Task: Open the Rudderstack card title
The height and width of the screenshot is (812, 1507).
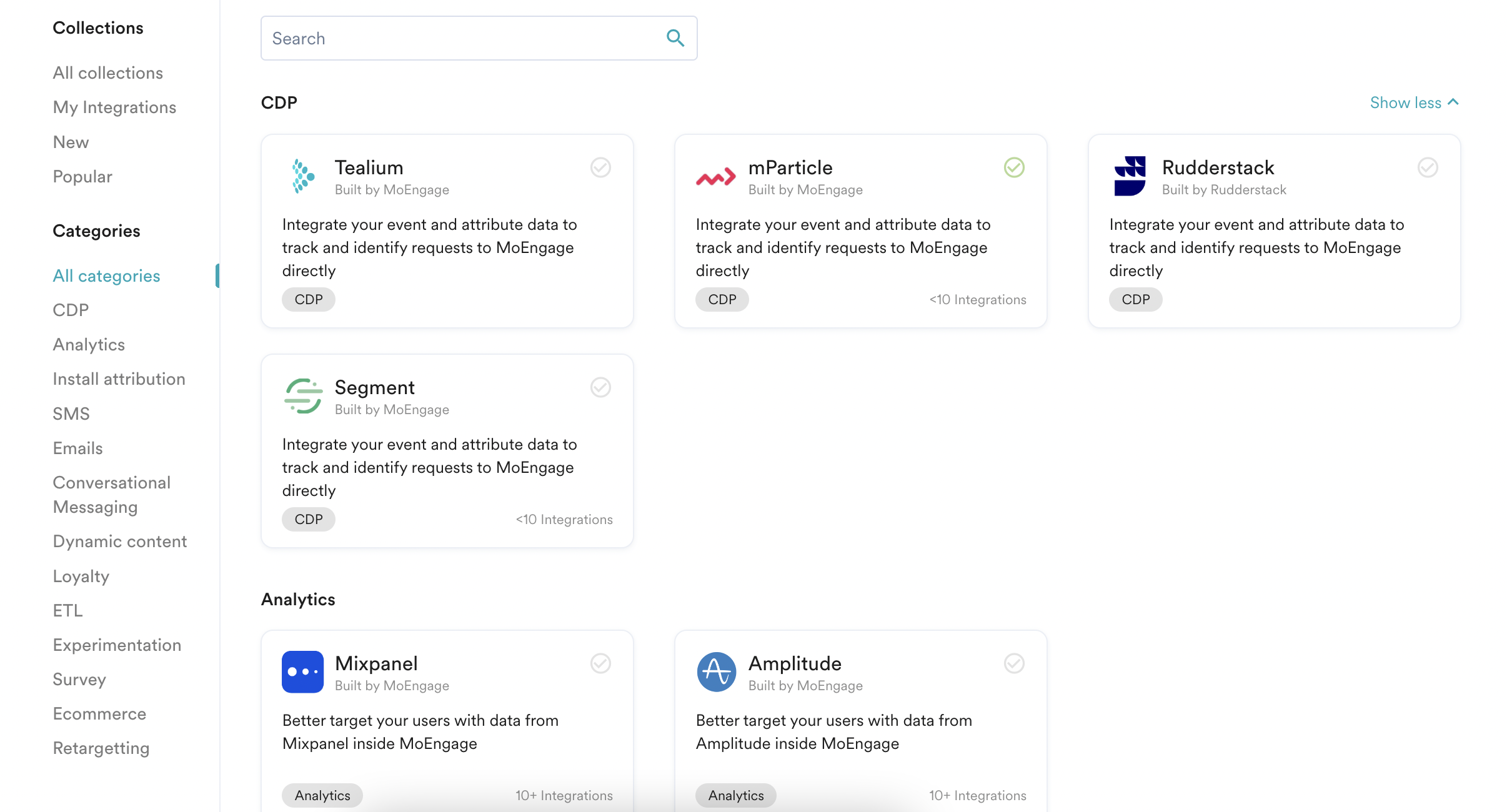Action: (x=1218, y=167)
